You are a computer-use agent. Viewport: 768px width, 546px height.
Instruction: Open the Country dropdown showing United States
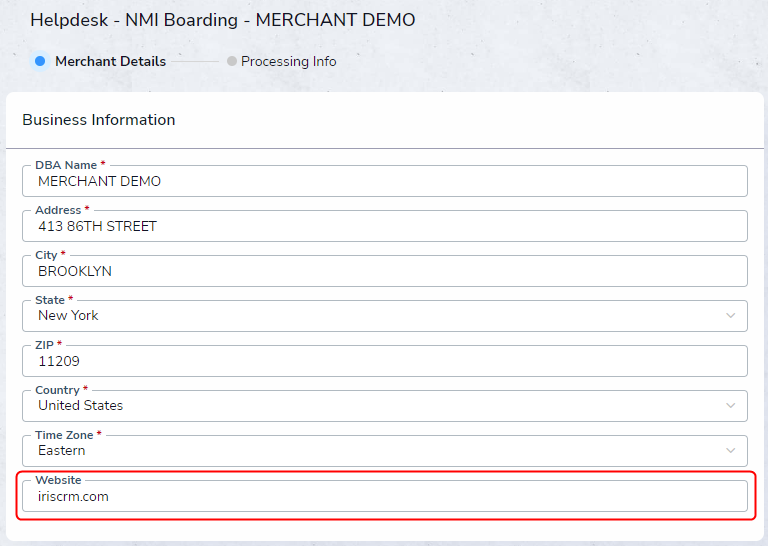(384, 406)
